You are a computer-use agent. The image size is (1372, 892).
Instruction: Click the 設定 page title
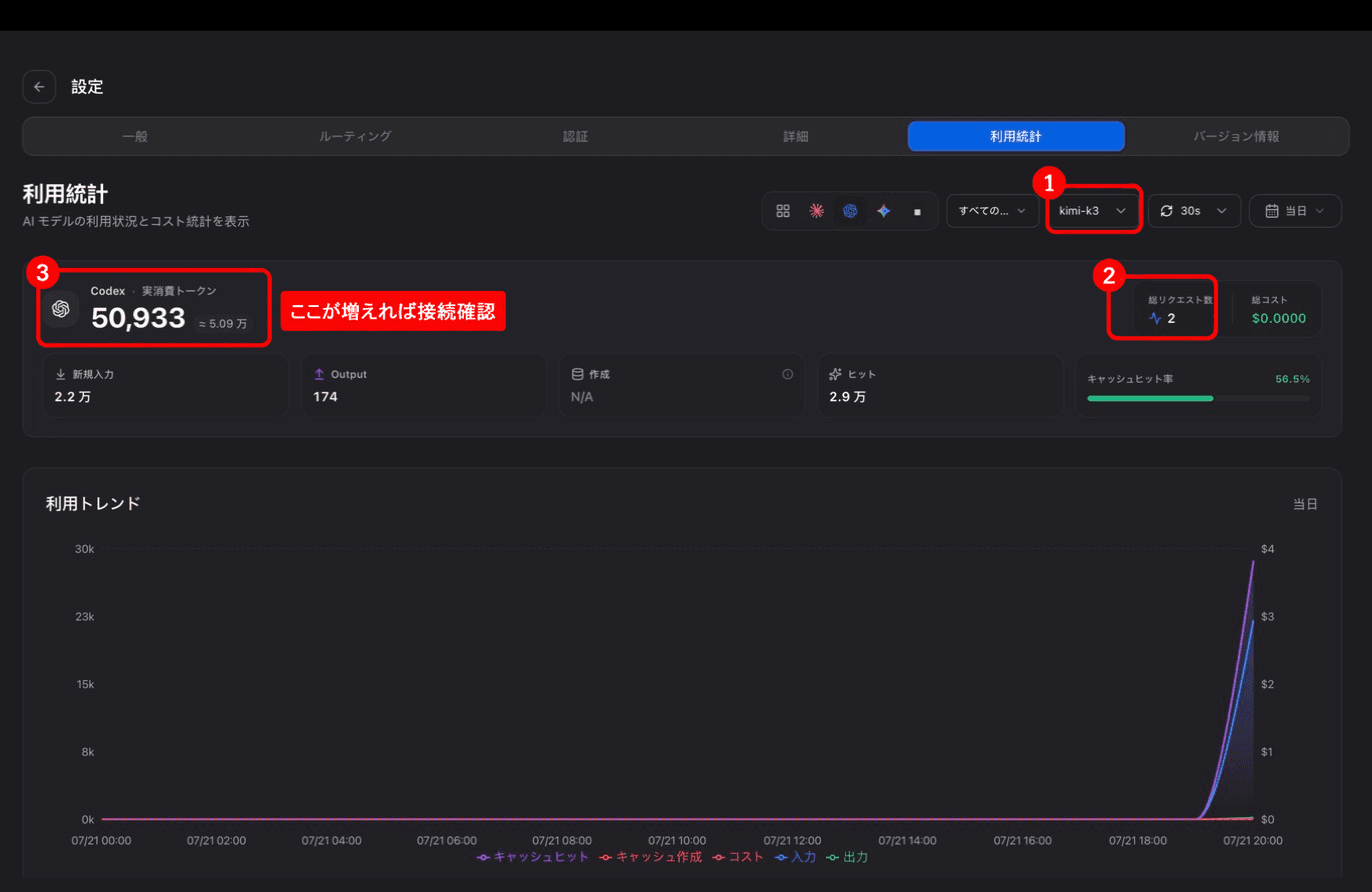87,87
